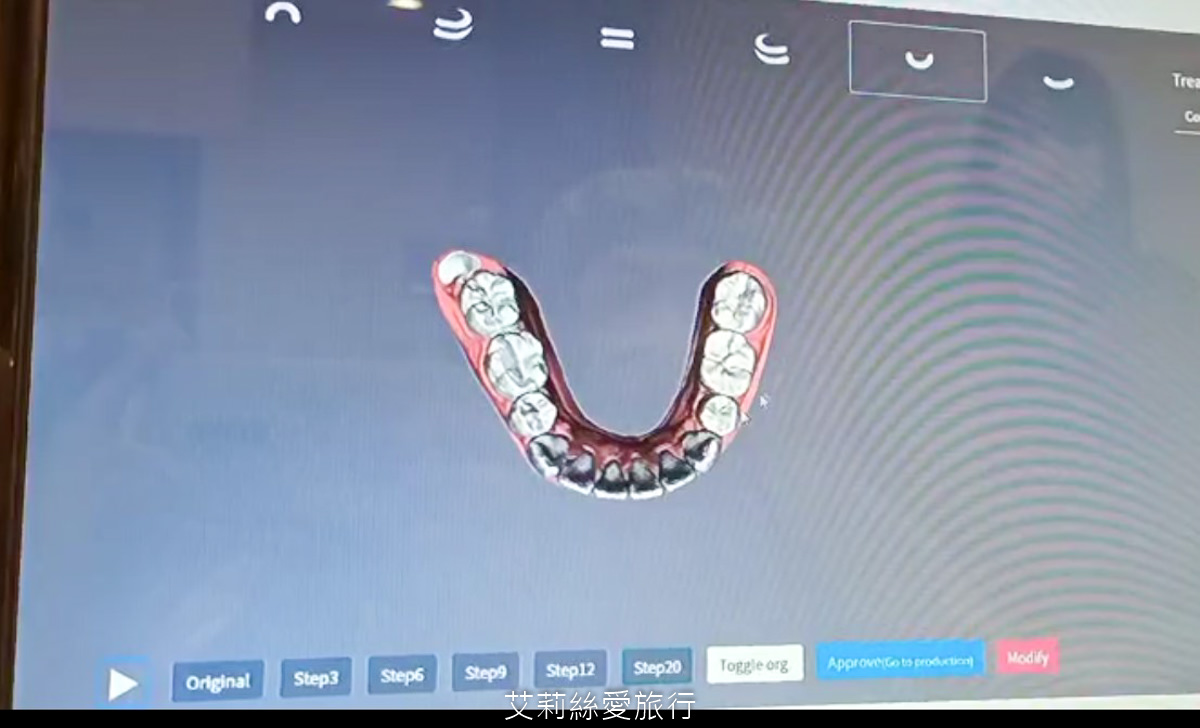1200x728 pixels.
Task: Switch to the underlined tab in the right panel
Action: (x=1192, y=117)
